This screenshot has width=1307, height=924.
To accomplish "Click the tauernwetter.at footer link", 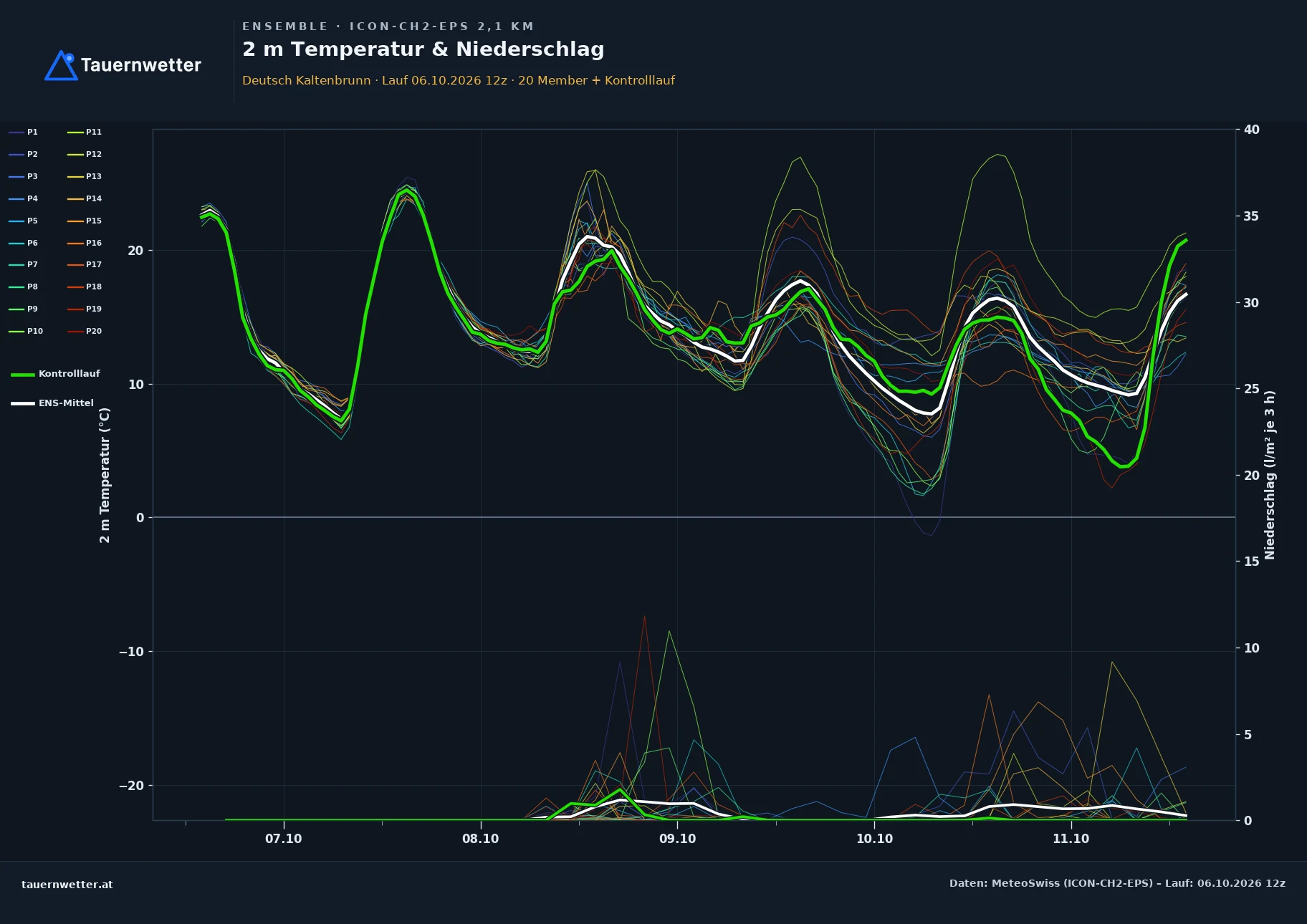I will point(67,885).
